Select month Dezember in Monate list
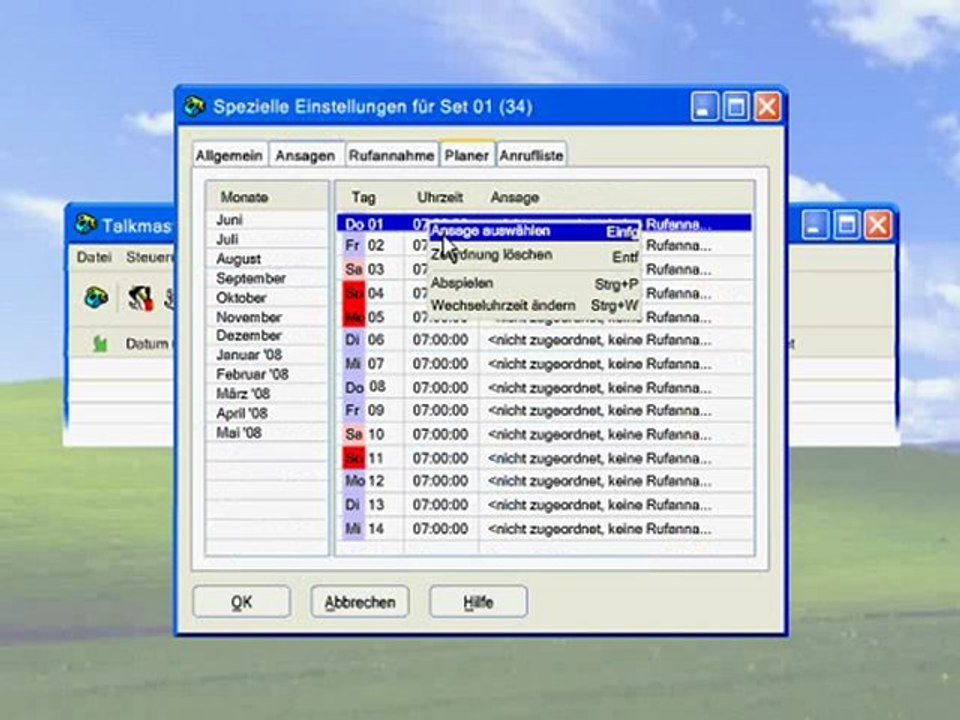 [268, 336]
